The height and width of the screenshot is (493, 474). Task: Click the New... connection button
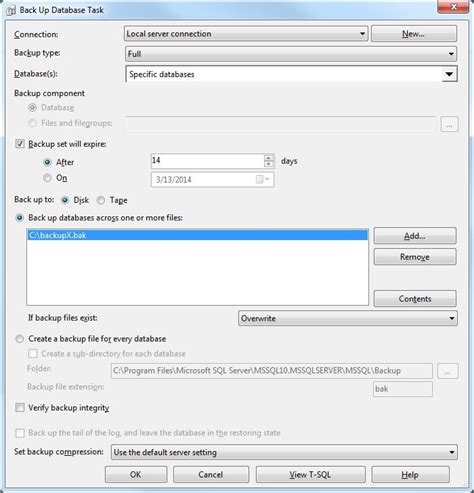point(414,34)
